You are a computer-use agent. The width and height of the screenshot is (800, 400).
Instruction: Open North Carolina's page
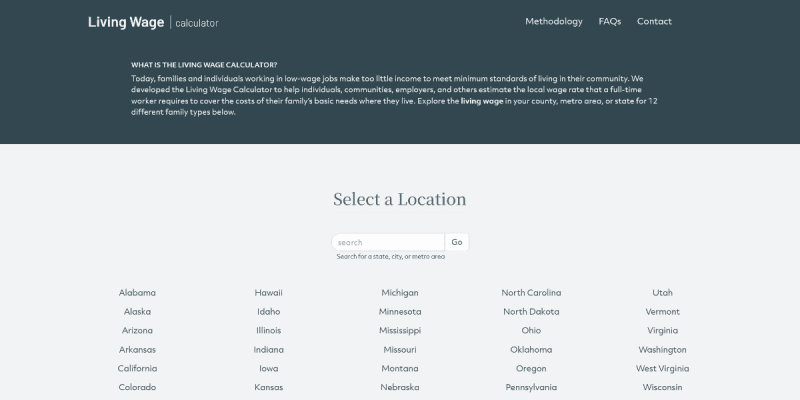pyautogui.click(x=531, y=293)
